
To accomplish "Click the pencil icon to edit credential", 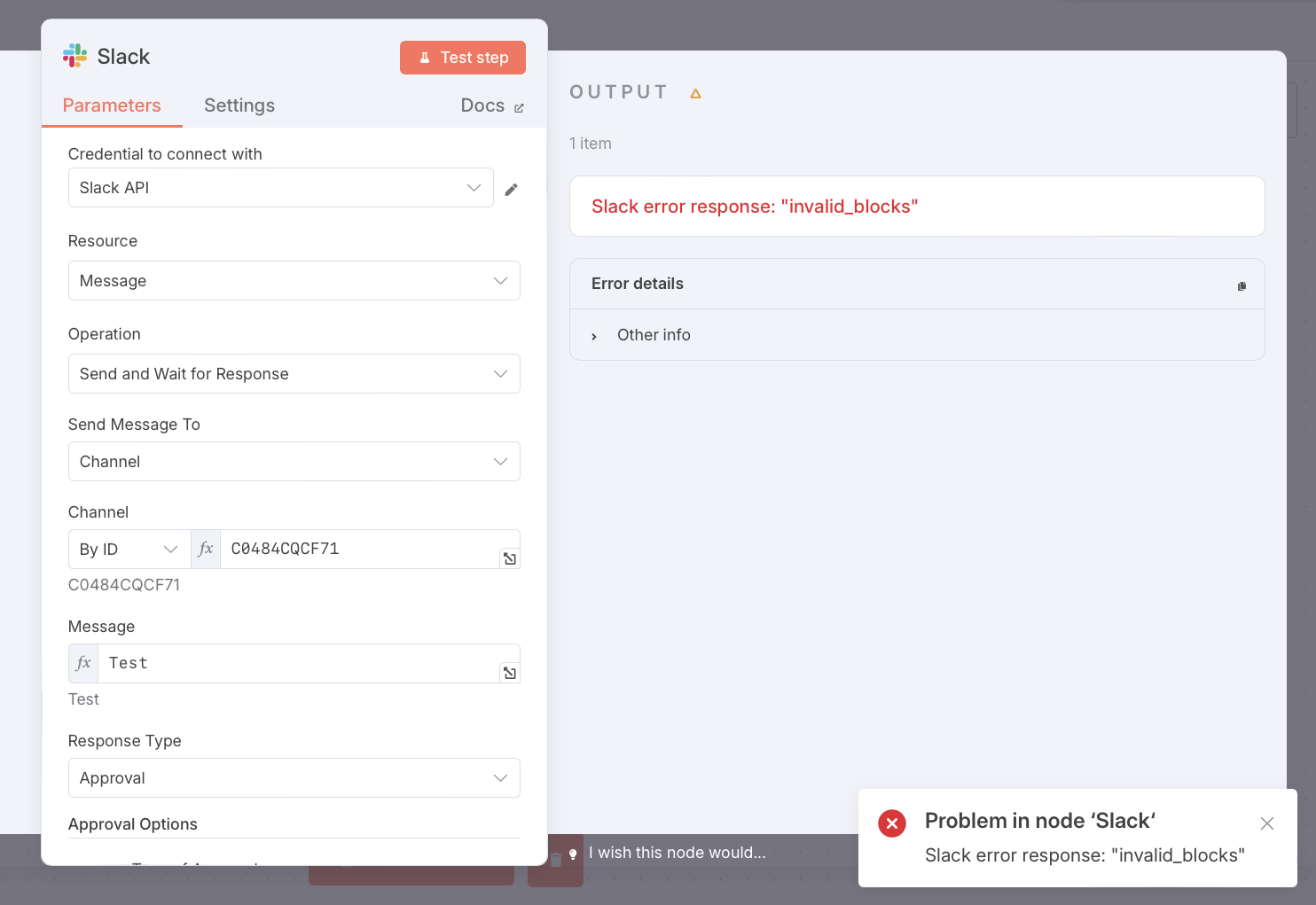I will point(511,190).
